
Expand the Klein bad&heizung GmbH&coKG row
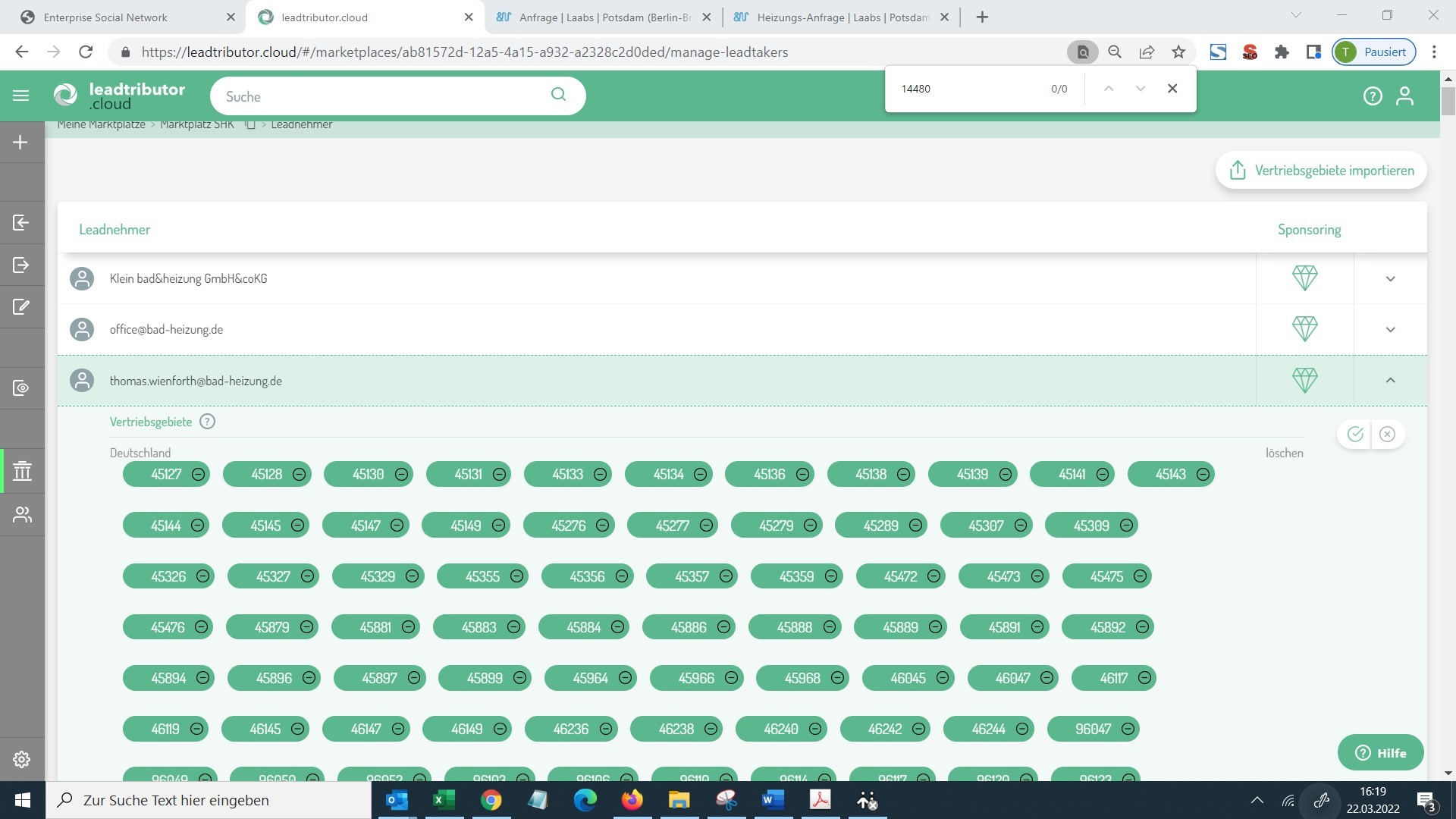click(1390, 278)
